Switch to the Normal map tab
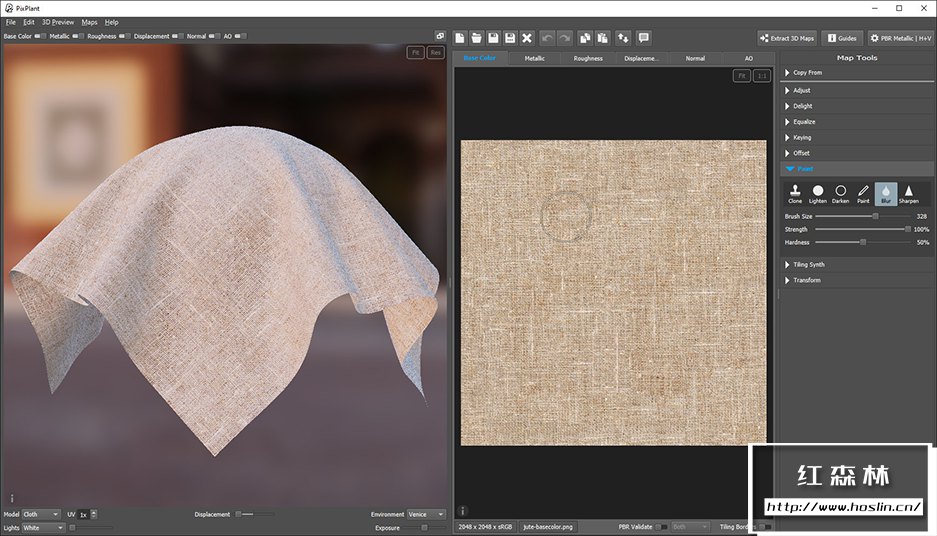This screenshot has height=536, width=937. pos(695,58)
